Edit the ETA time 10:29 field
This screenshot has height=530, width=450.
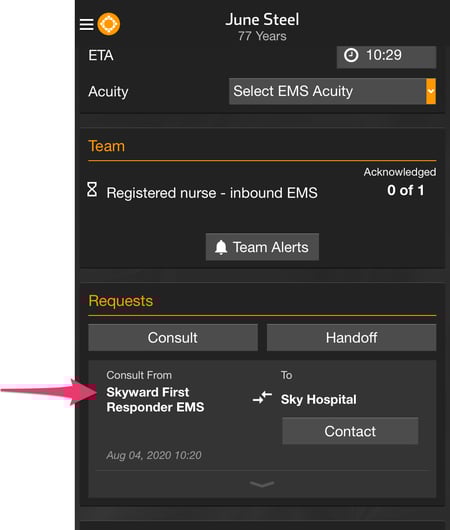[x=386, y=55]
